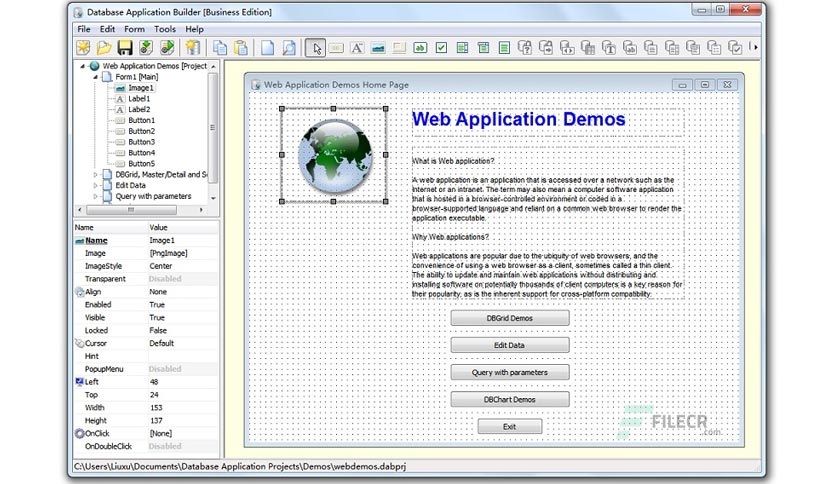
Task: Click the Width value '153'
Action: [x=156, y=408]
